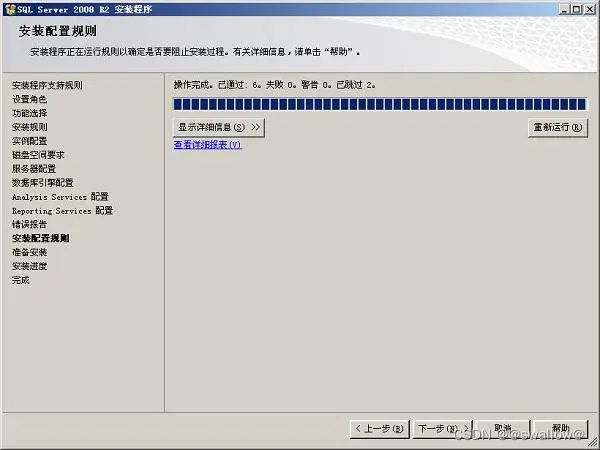Select 设置角色 step in sidebar
The height and width of the screenshot is (450, 600).
pyautogui.click(x=29, y=99)
